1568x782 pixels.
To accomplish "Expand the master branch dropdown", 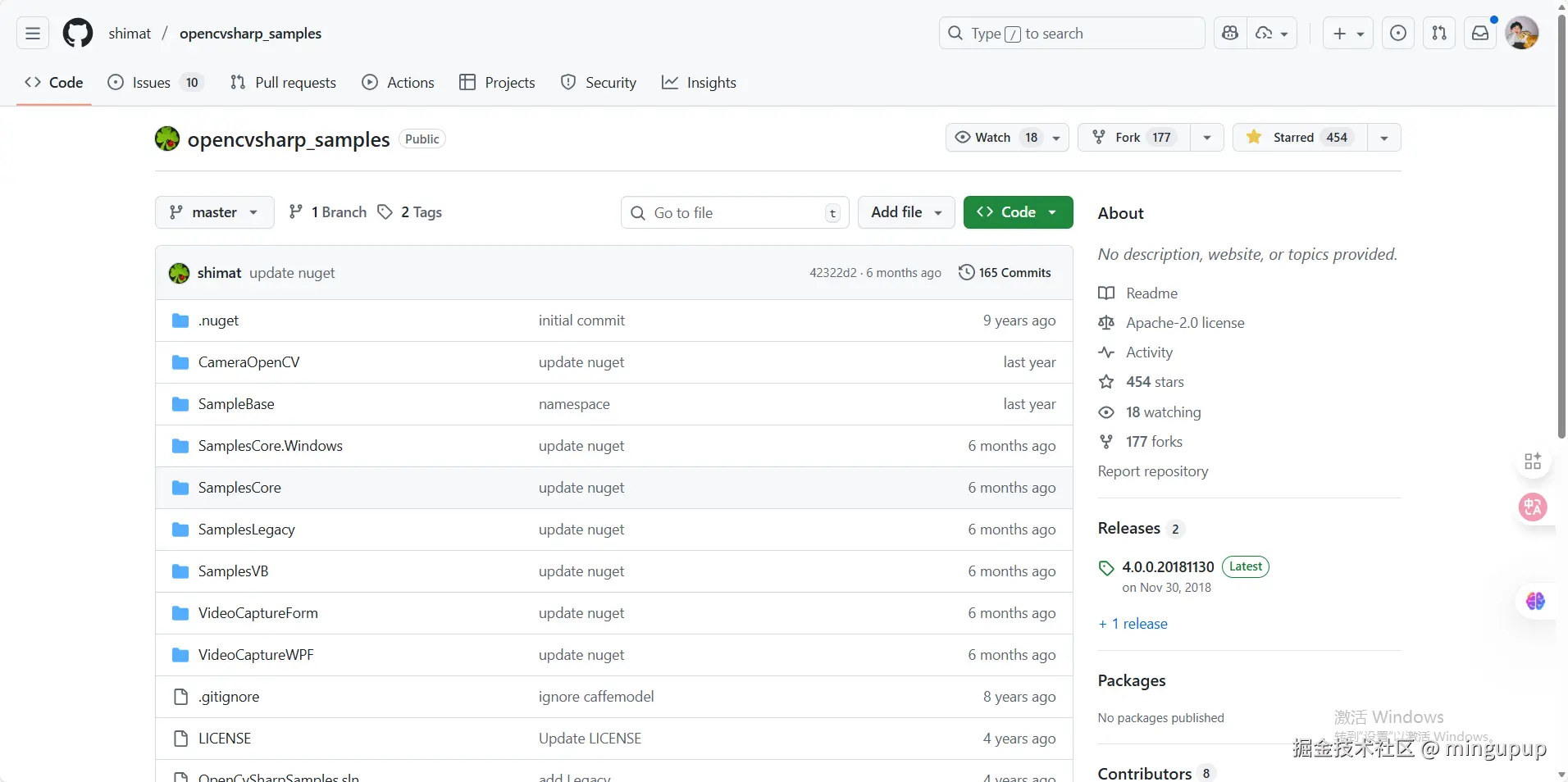I will (214, 212).
